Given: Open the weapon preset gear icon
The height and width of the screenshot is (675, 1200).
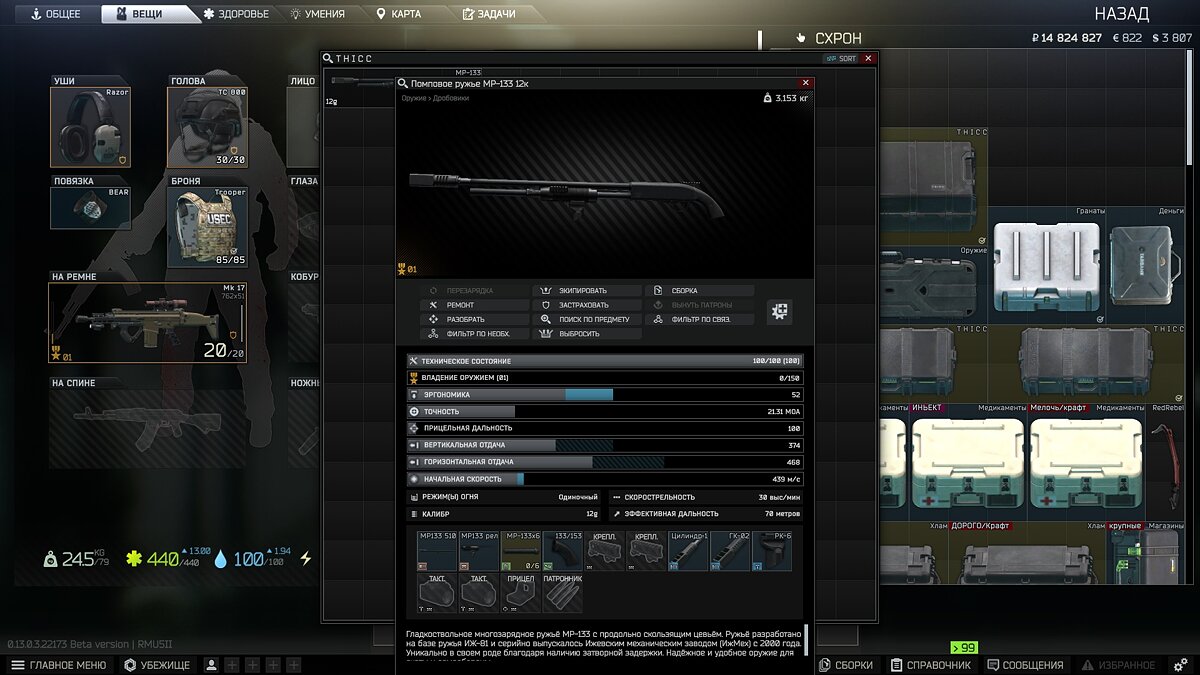Looking at the screenshot, I should point(780,311).
